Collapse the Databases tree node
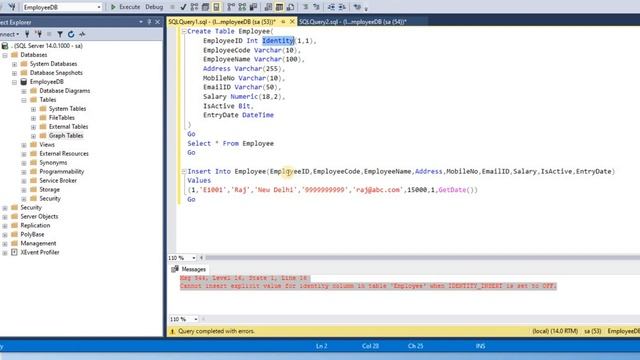Screen dimensions: 640x360 click(5, 55)
